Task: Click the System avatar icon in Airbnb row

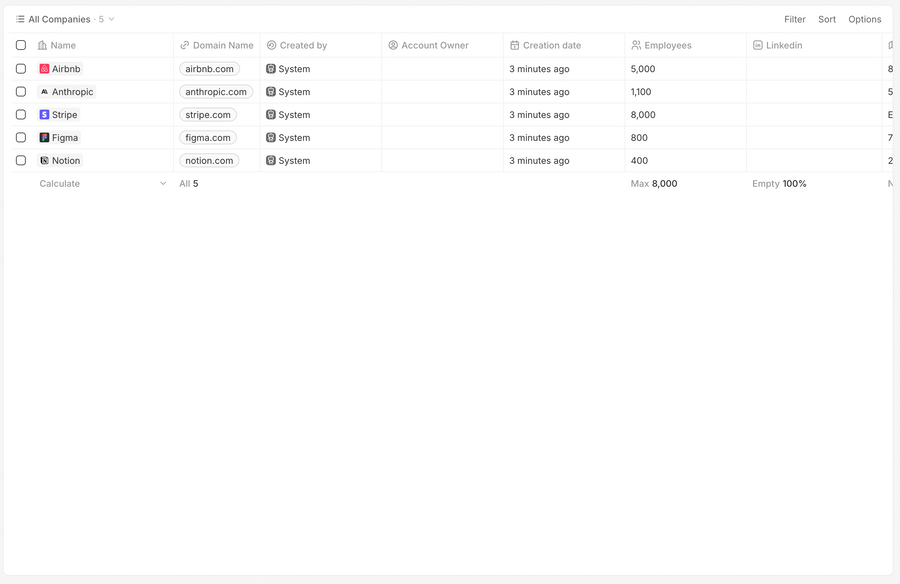Action: (x=269, y=68)
